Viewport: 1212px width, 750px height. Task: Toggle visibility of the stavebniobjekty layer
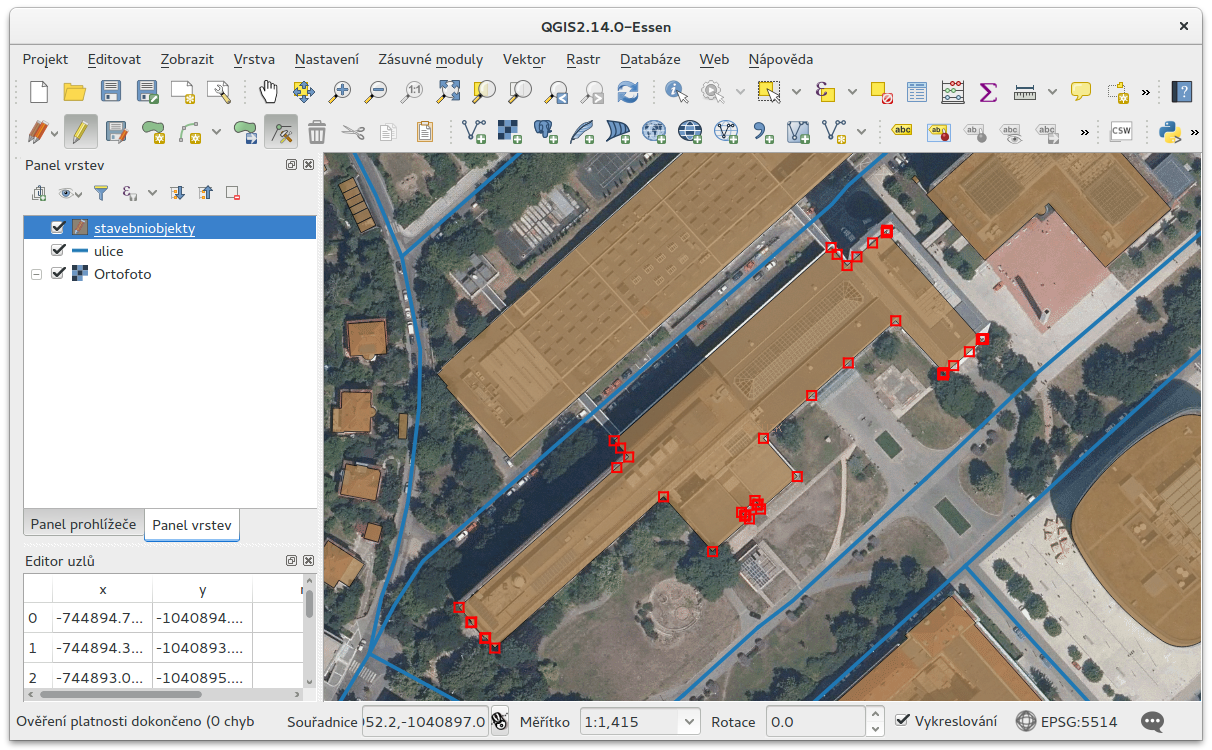click(x=58, y=227)
